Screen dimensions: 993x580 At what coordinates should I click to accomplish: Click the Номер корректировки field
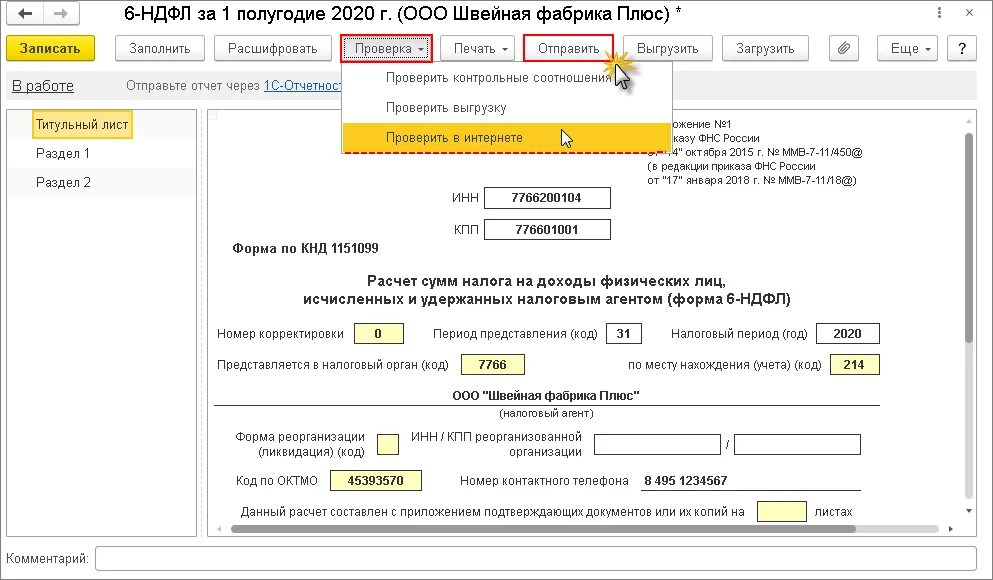pos(379,334)
